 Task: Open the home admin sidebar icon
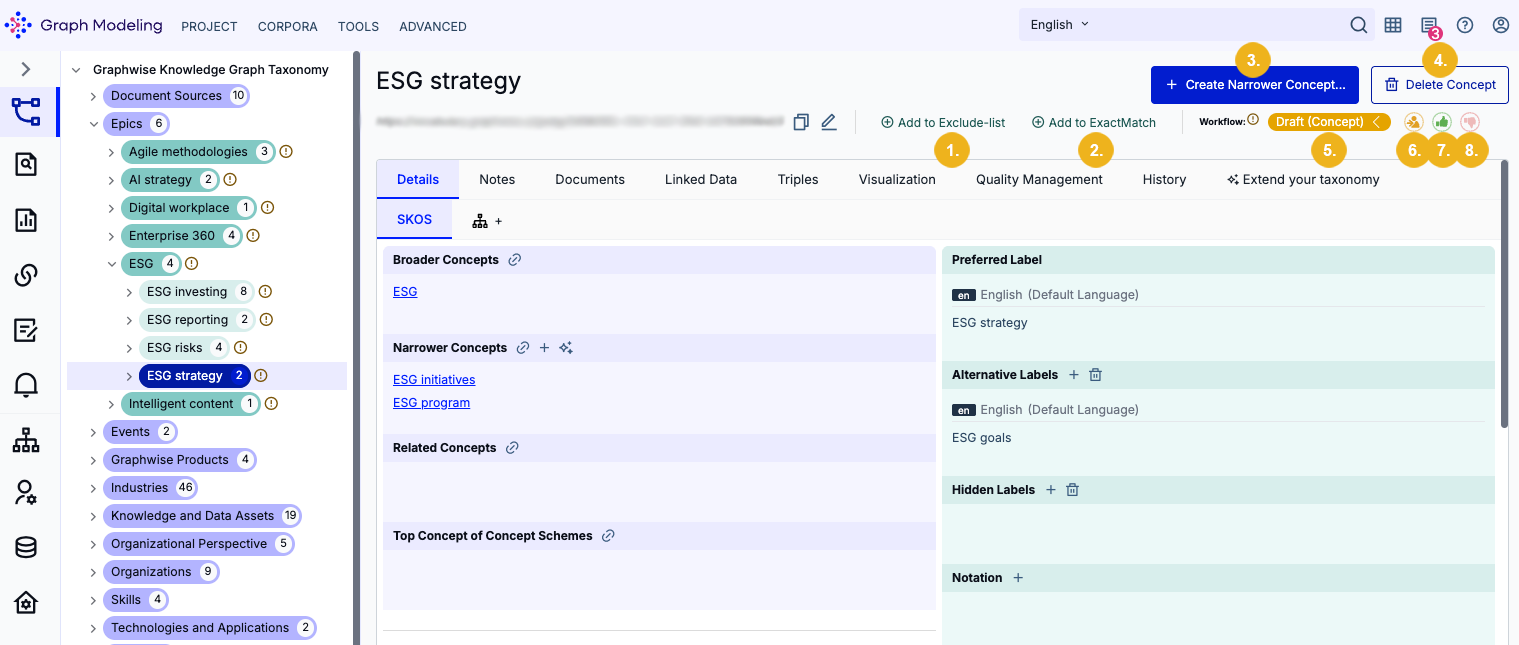pyautogui.click(x=26, y=602)
